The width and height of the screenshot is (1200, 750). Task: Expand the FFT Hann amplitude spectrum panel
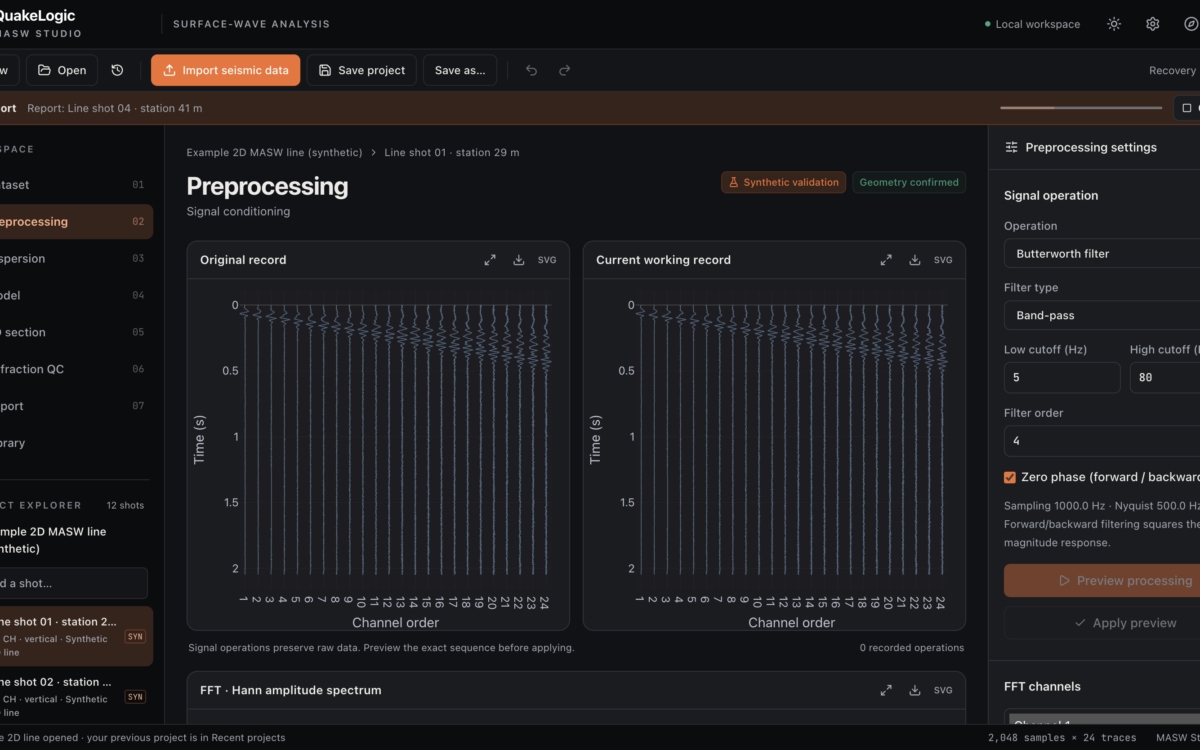[886, 690]
